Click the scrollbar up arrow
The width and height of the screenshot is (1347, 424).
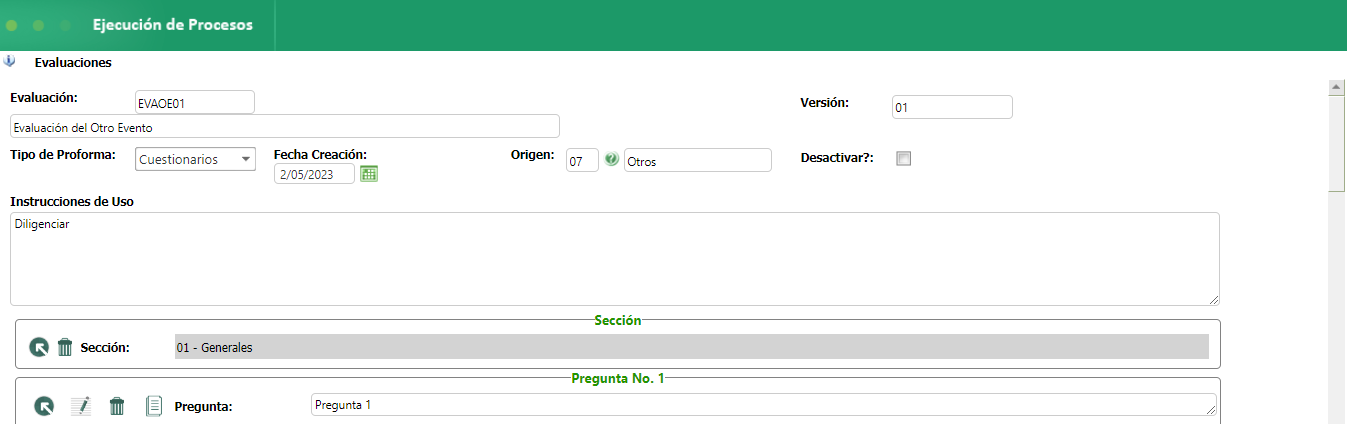(1336, 88)
